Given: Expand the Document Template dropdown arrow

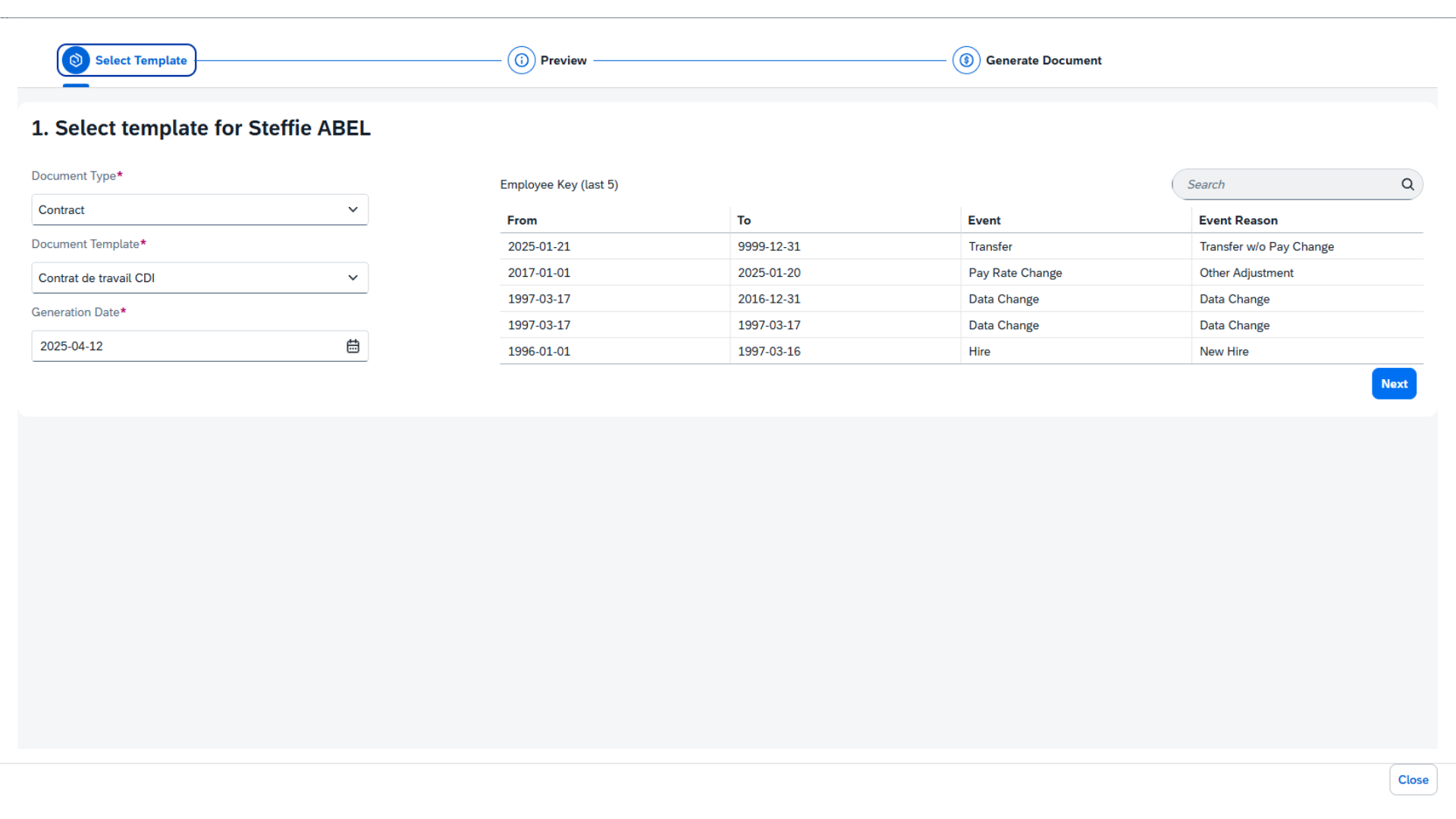Looking at the screenshot, I should pos(353,278).
